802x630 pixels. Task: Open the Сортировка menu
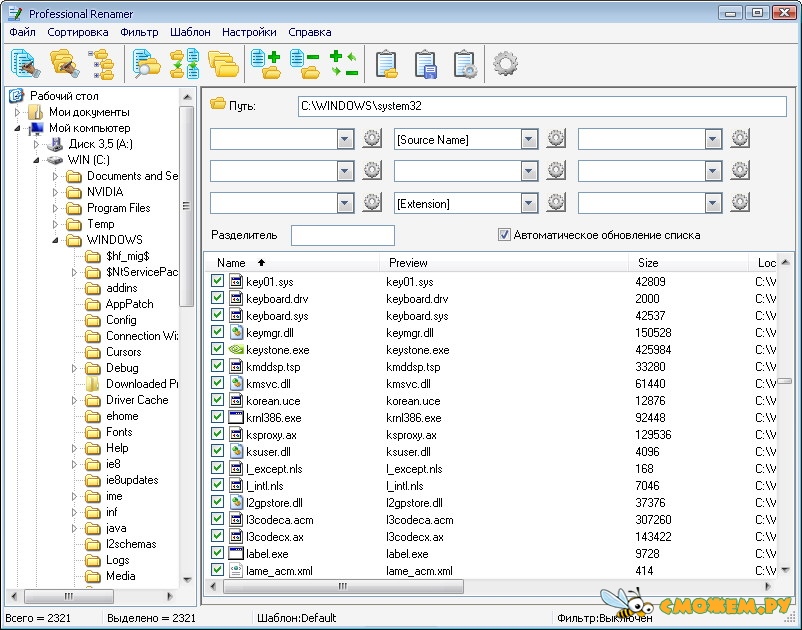click(78, 32)
